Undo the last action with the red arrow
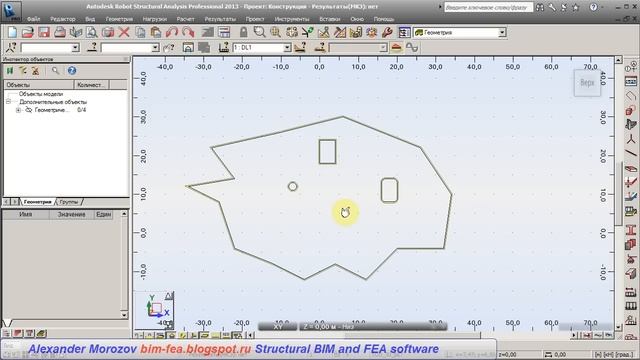Viewport: 640px width, 360px height. (172, 32)
